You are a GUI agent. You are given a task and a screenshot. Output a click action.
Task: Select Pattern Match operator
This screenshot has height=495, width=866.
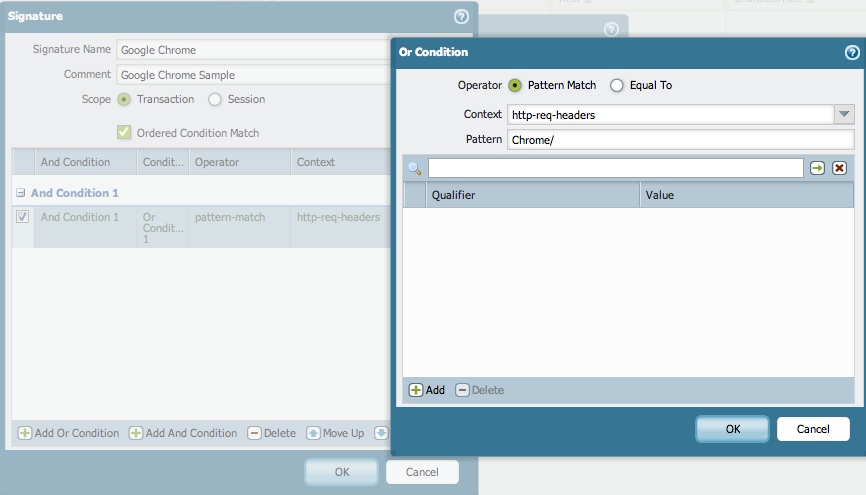click(x=515, y=85)
